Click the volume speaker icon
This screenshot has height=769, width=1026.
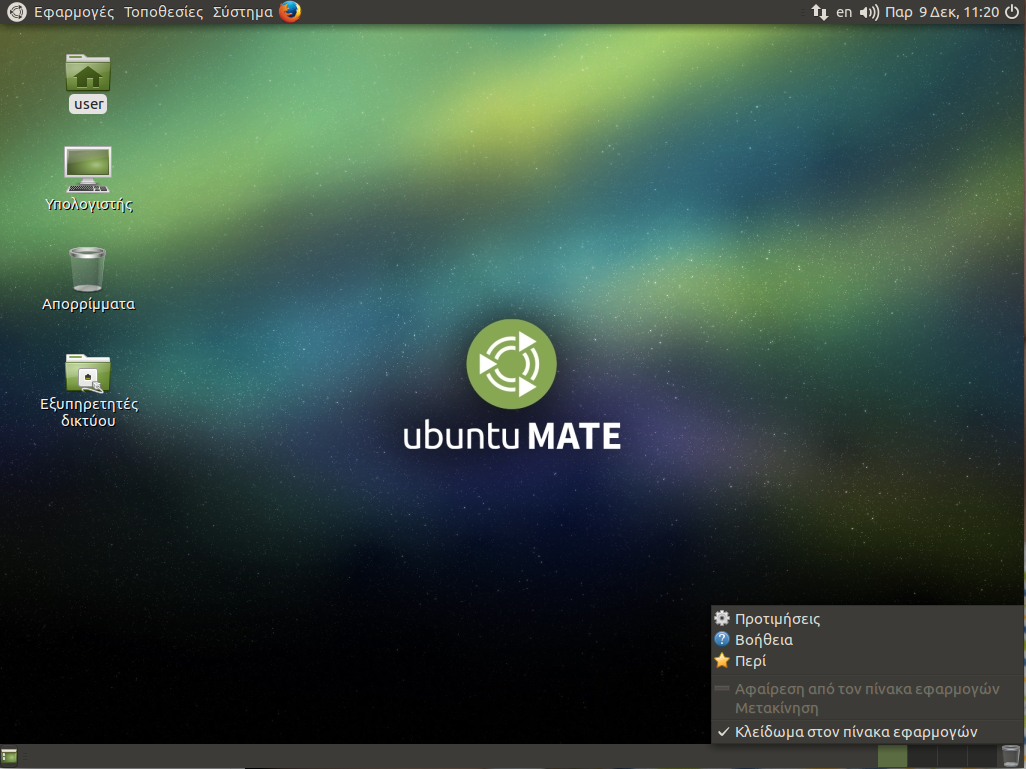tap(869, 12)
